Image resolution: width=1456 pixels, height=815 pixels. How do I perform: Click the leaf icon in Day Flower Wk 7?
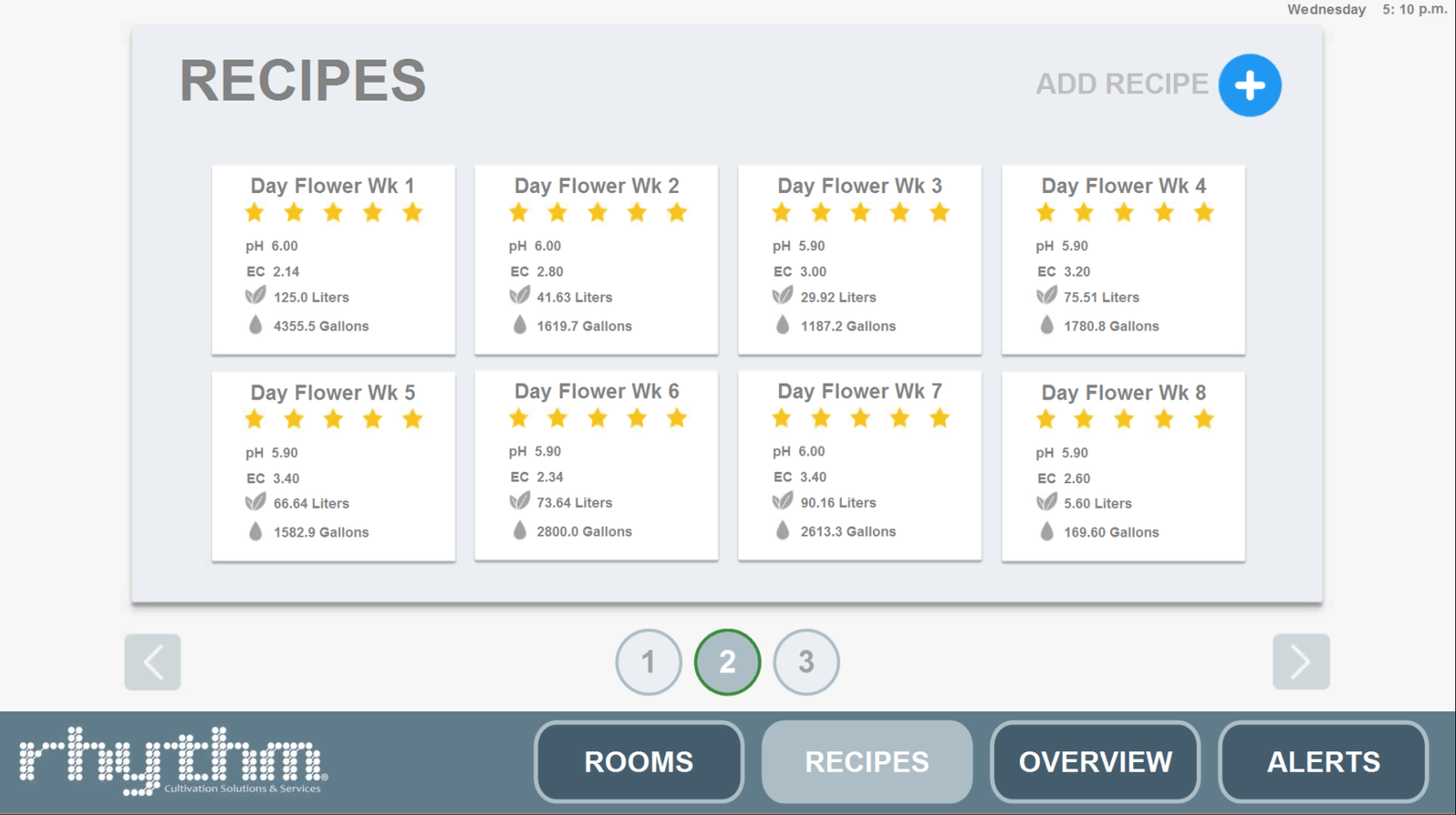(x=783, y=501)
